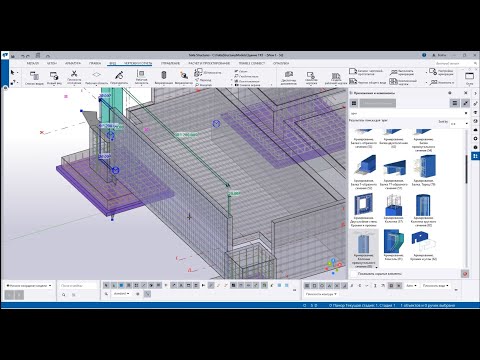
Task: Select the Плоскости отсечения clip planes scissors tool
Action: point(74,78)
